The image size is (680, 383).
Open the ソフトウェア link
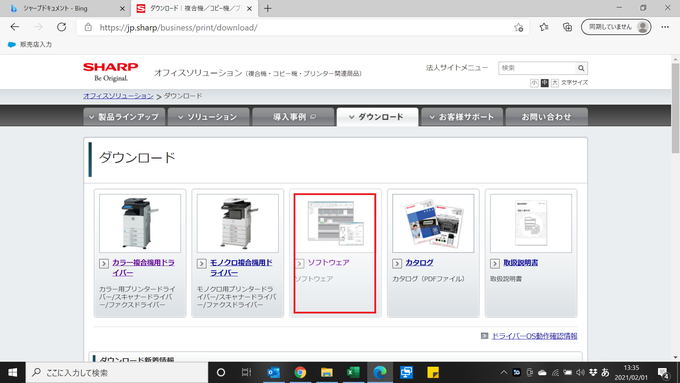tap(329, 262)
